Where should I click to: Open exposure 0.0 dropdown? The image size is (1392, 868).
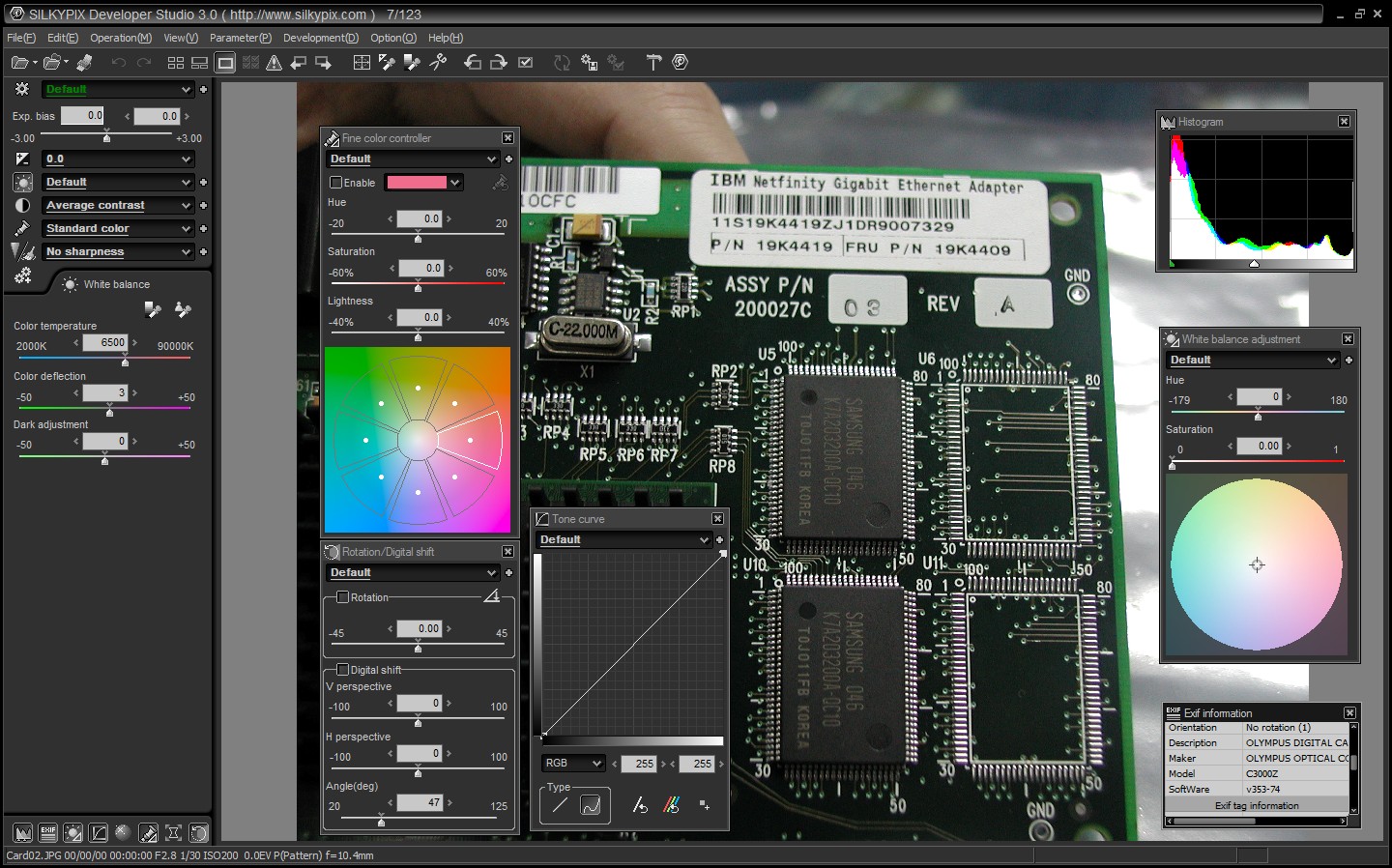click(x=119, y=159)
